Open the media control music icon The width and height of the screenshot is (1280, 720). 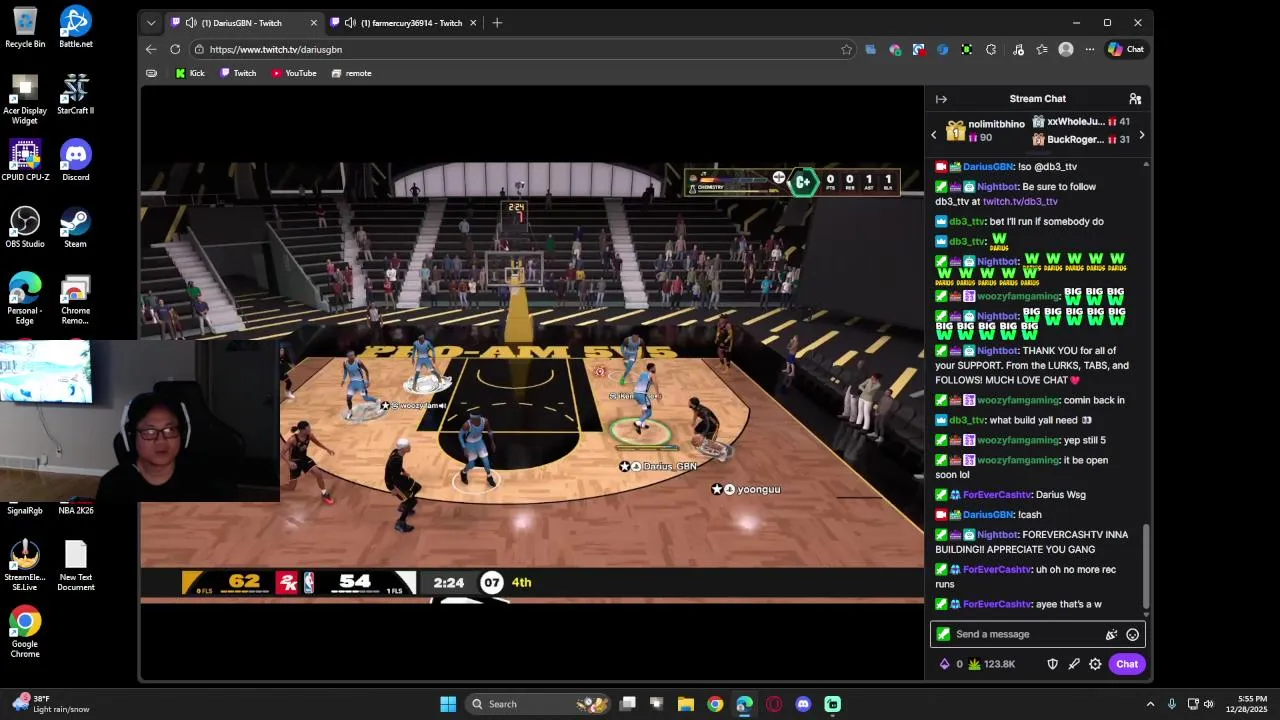pos(1018,49)
